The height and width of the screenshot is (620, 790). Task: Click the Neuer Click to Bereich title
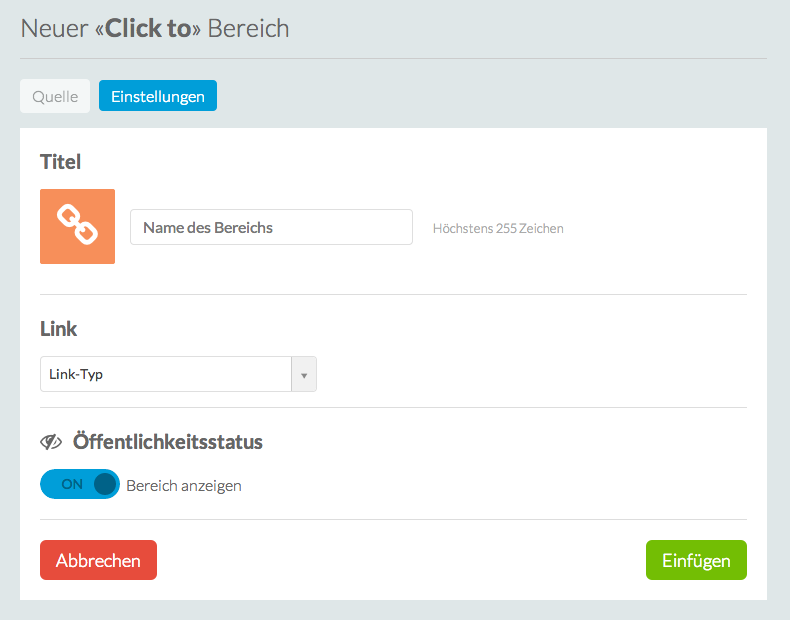click(155, 28)
